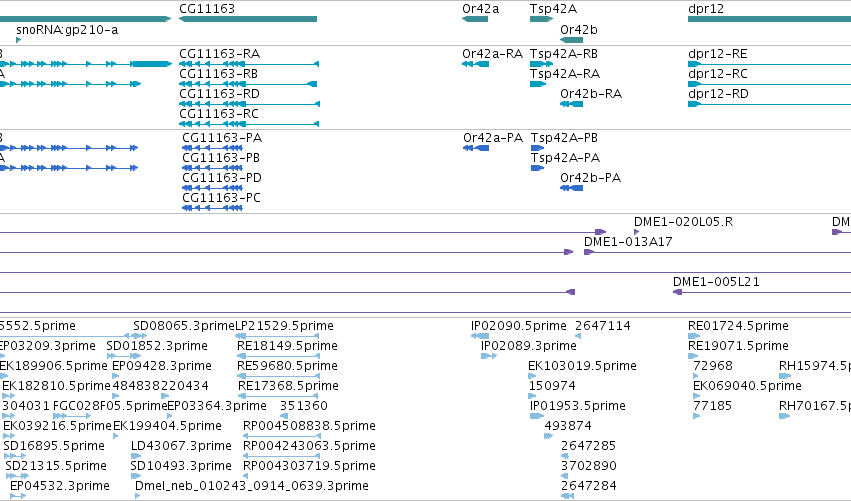Open the SD16895.5prime EST label
Image resolution: width=851 pixels, height=501 pixels.
[x=54, y=447]
